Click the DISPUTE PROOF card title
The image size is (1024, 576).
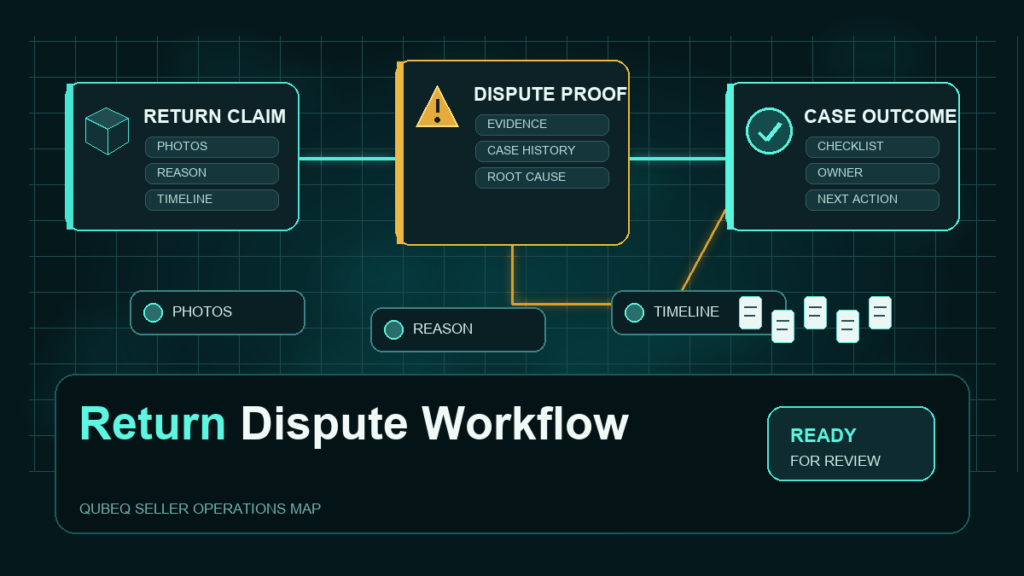(x=550, y=94)
